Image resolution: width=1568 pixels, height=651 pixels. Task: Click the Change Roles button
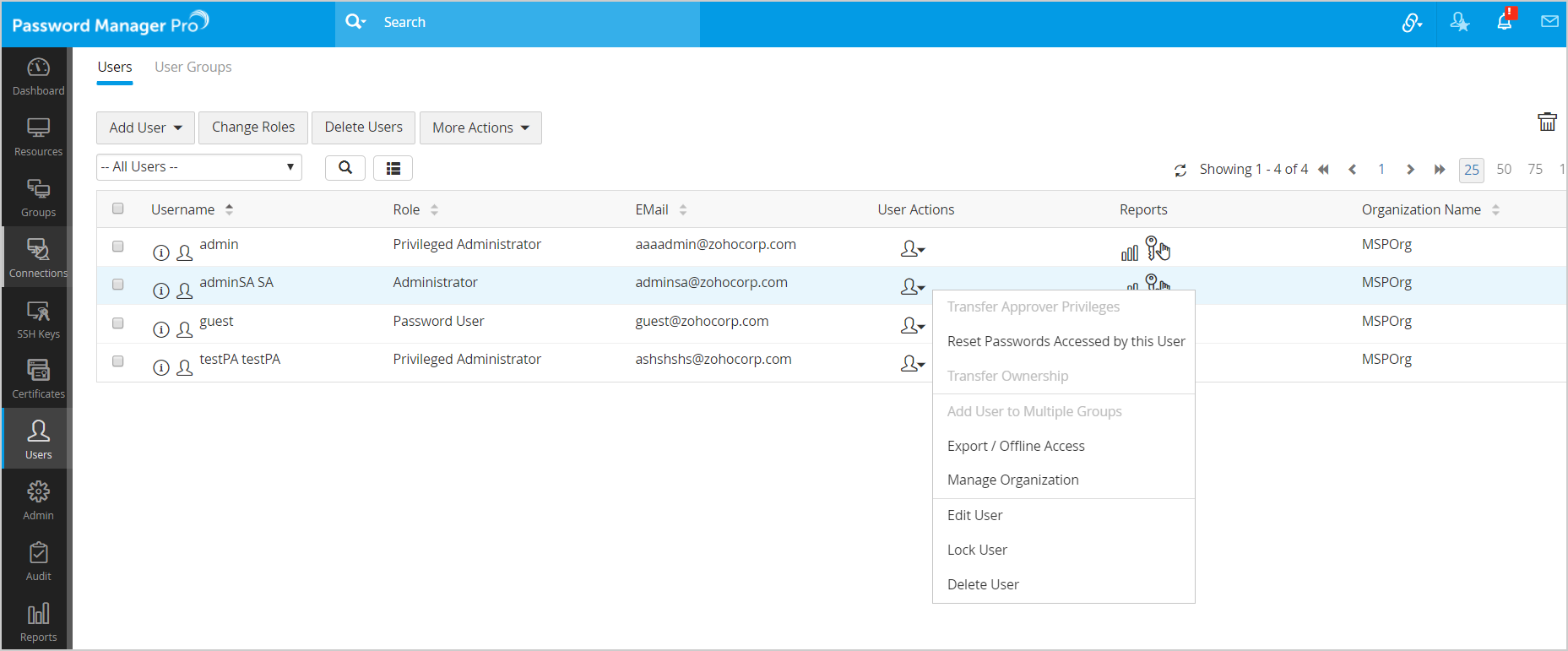coord(253,127)
